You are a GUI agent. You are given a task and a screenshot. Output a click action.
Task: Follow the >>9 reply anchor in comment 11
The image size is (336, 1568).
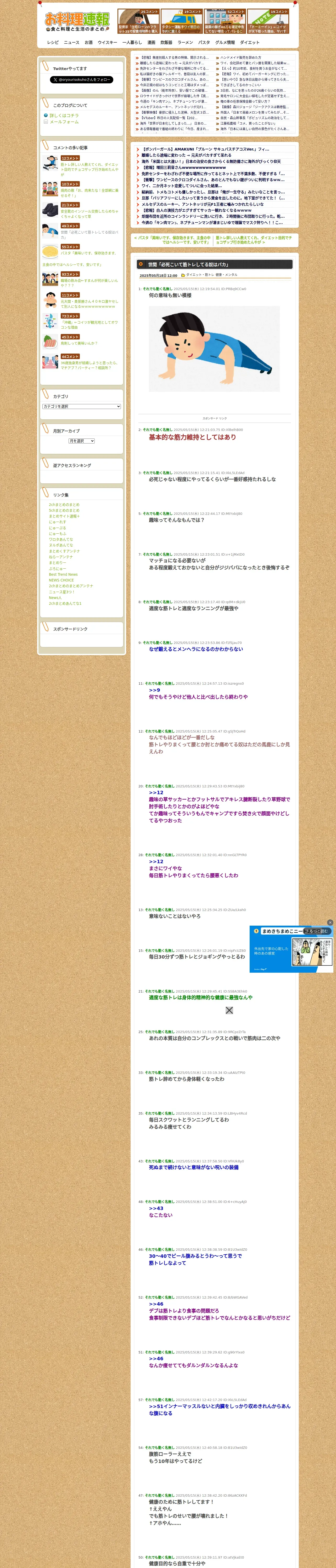pos(154,690)
